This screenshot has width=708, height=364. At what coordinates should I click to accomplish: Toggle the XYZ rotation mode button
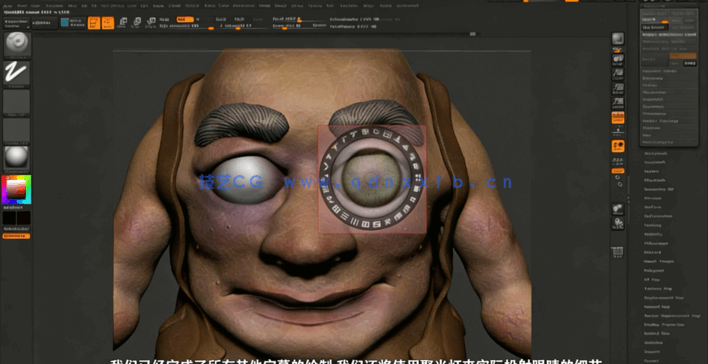tap(618, 171)
